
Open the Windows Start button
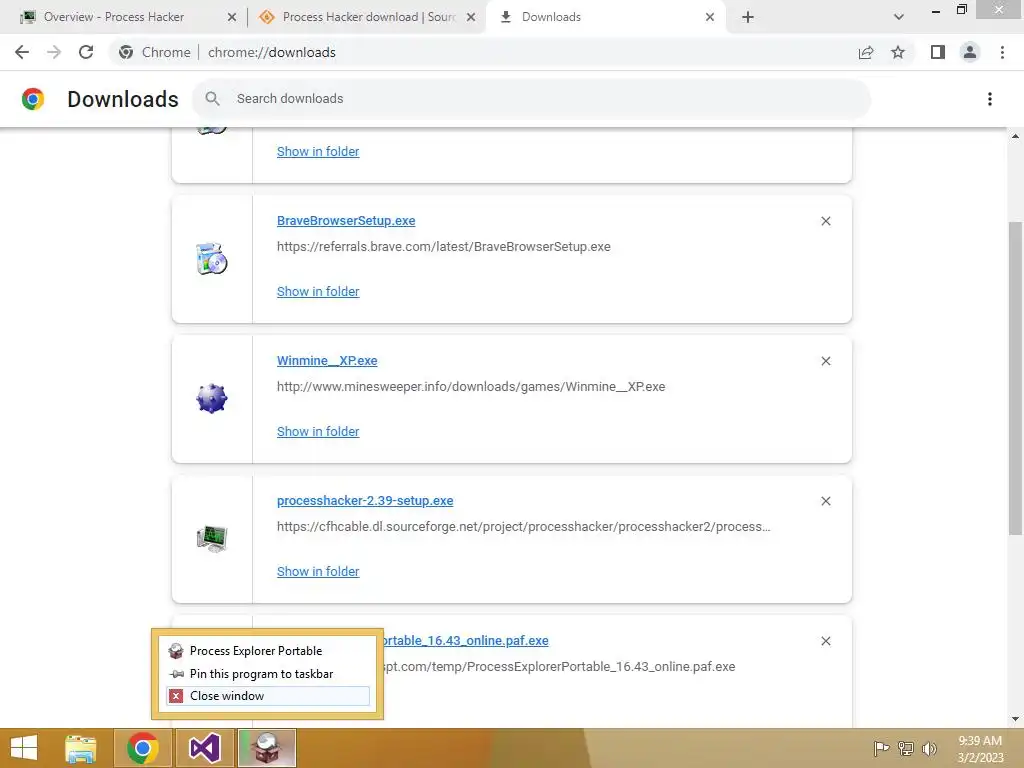(x=24, y=748)
